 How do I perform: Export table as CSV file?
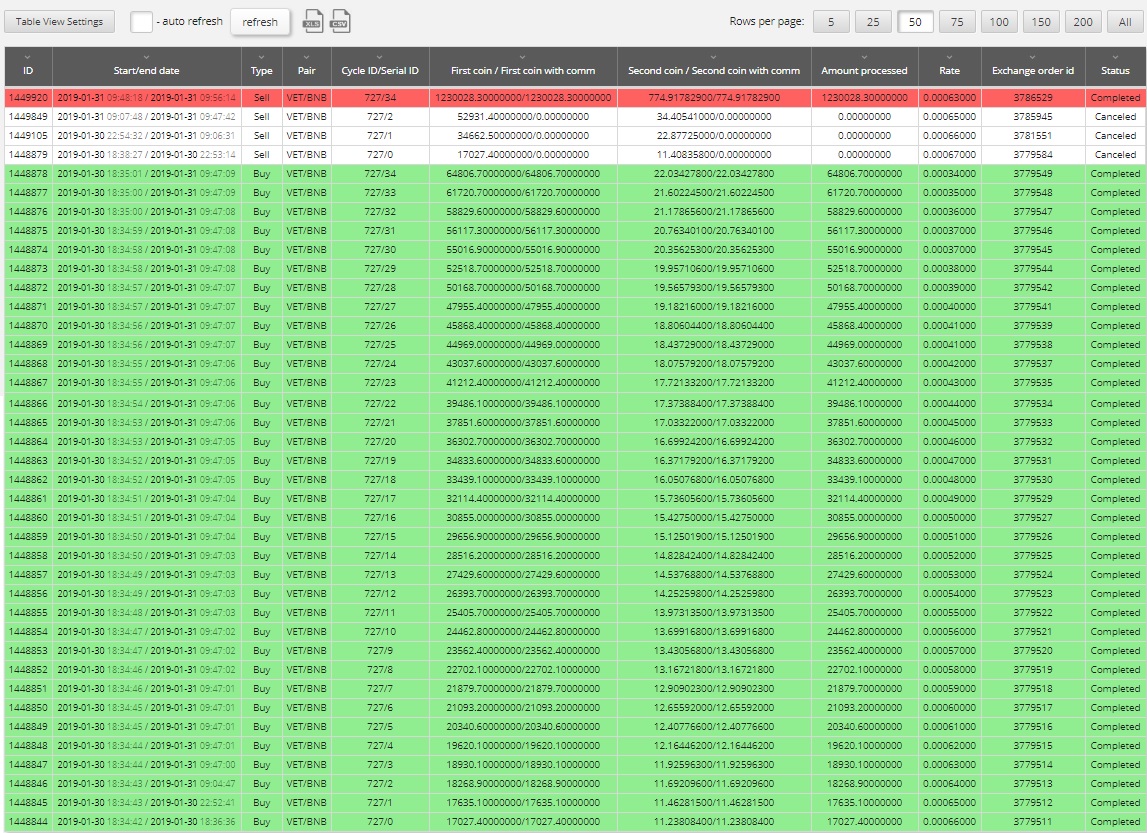[x=340, y=21]
